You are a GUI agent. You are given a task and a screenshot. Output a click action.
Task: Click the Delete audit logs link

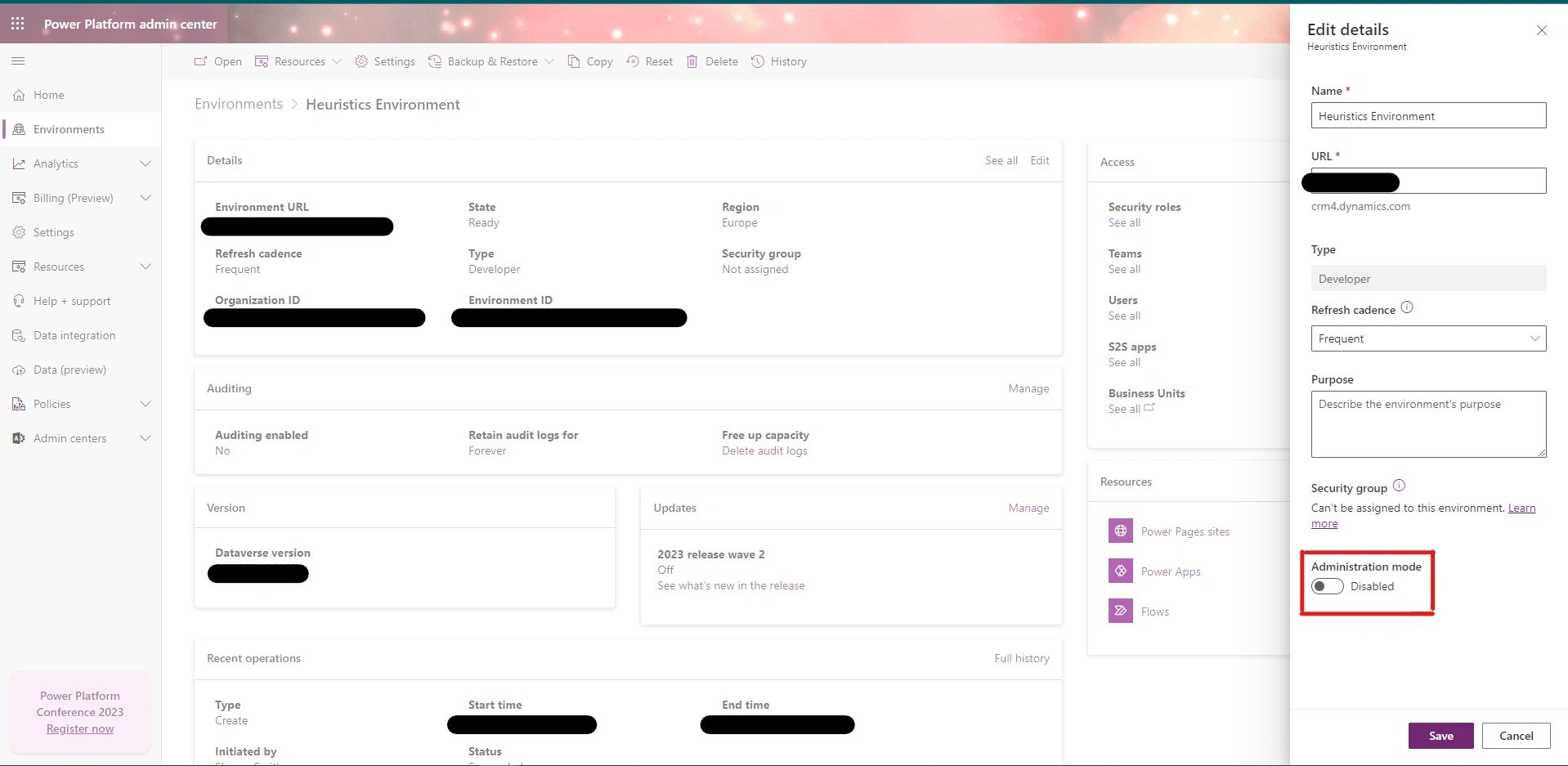764,450
